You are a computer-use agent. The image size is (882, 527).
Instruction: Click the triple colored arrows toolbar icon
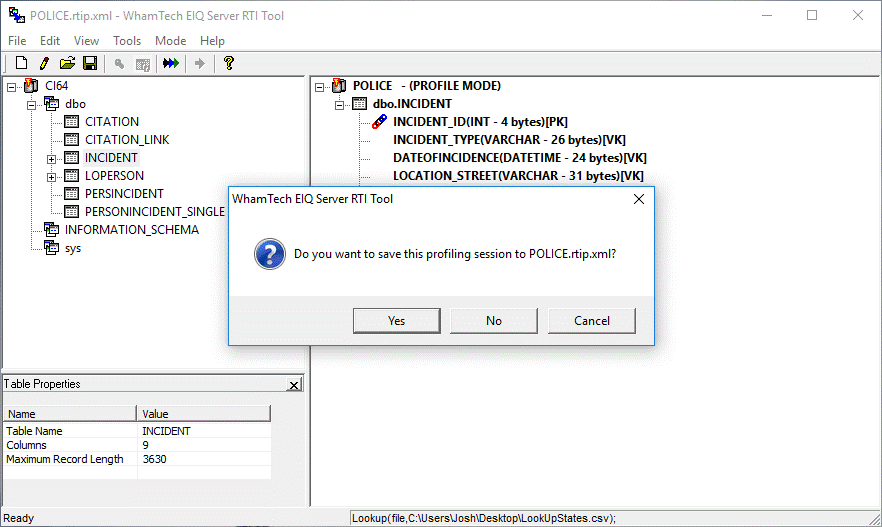click(x=170, y=63)
